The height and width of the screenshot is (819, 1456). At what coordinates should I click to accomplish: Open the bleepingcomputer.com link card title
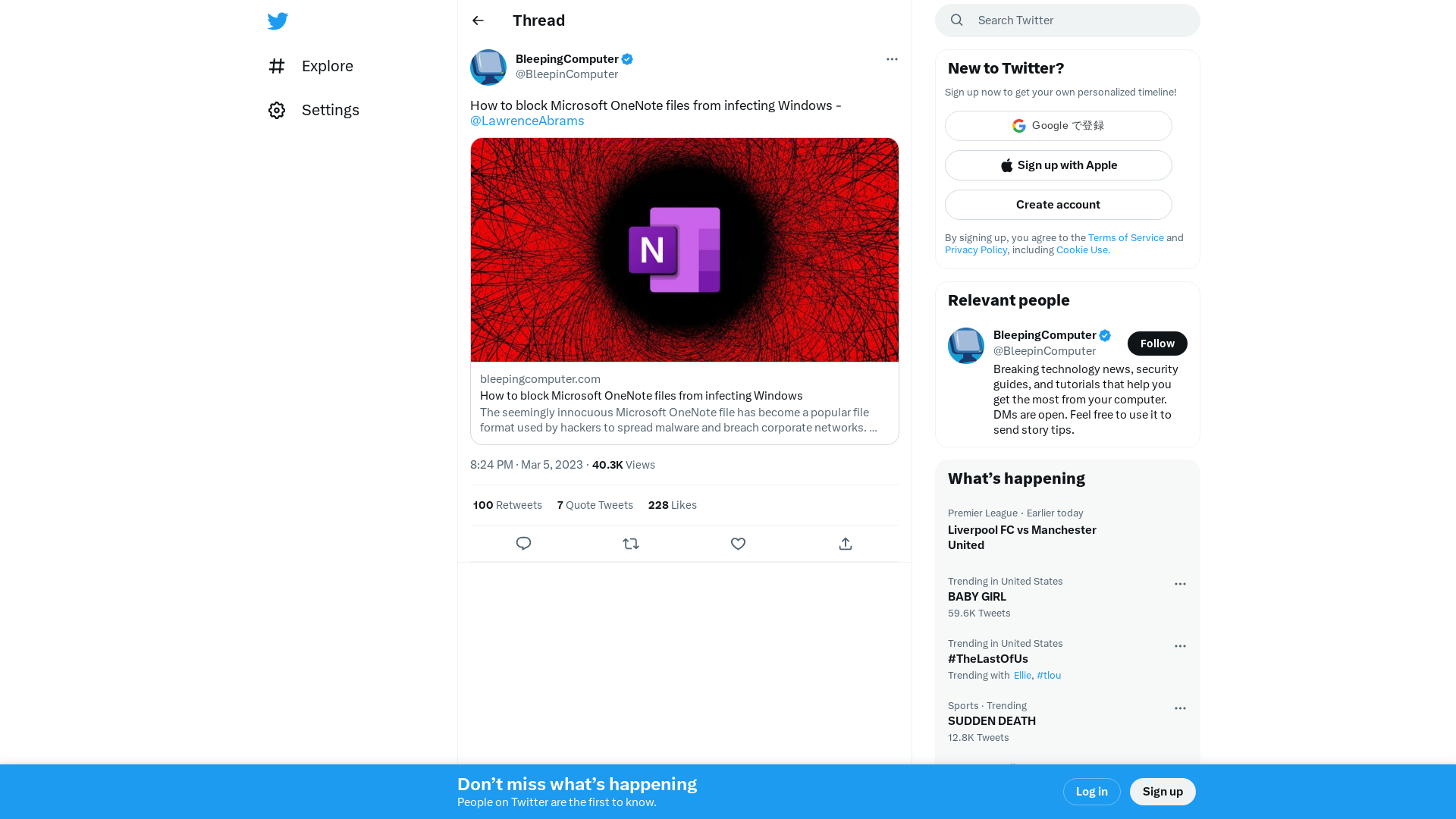coord(642,396)
